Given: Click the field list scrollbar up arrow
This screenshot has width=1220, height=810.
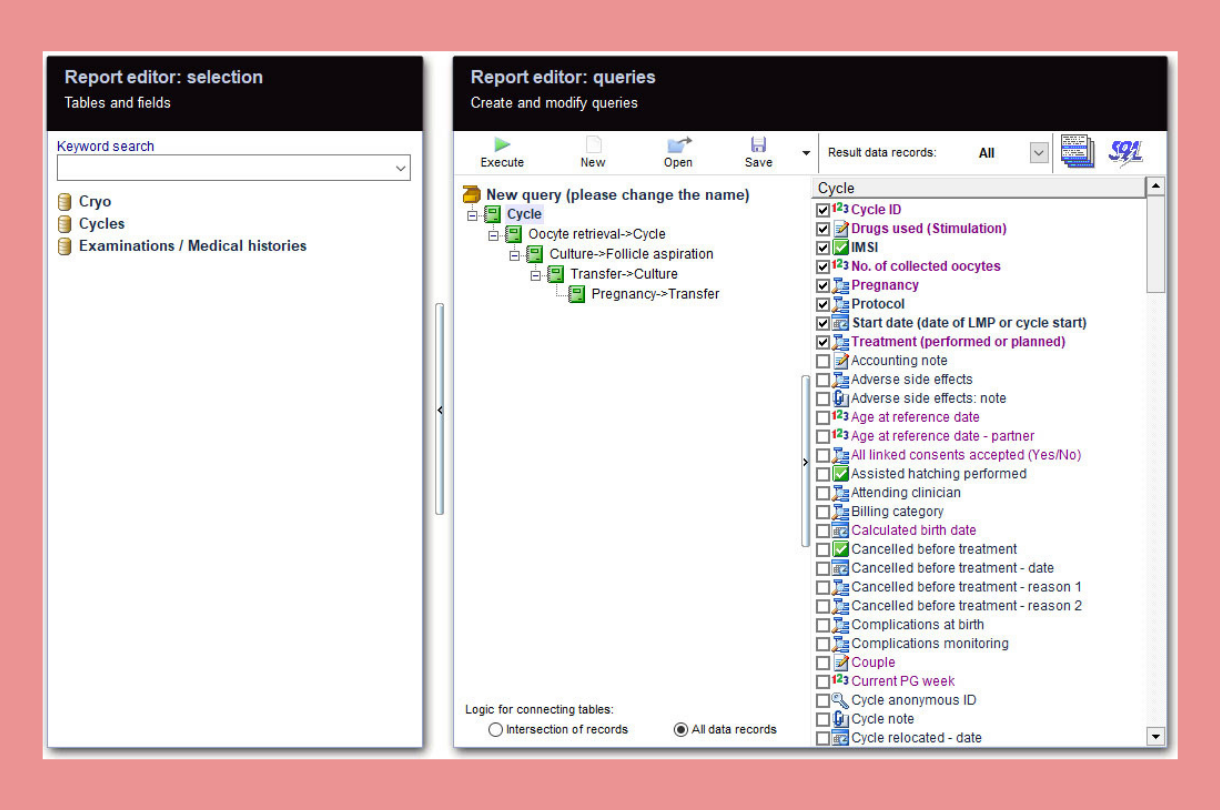Looking at the screenshot, I should click(x=1156, y=187).
